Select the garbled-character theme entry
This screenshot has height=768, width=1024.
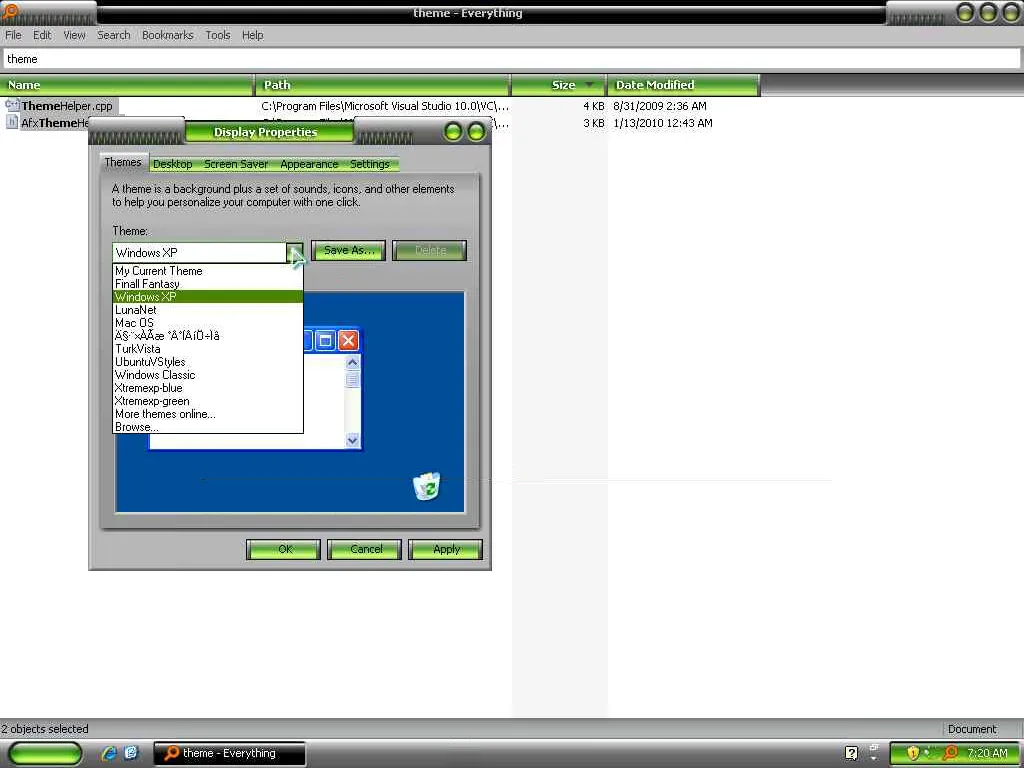(208, 336)
